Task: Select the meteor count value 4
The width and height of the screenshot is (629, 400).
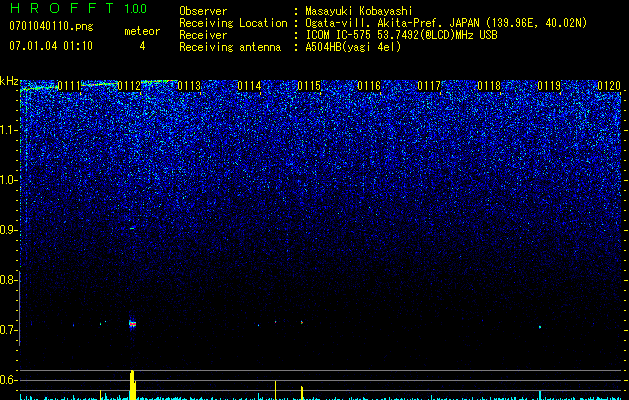Action: (142, 46)
